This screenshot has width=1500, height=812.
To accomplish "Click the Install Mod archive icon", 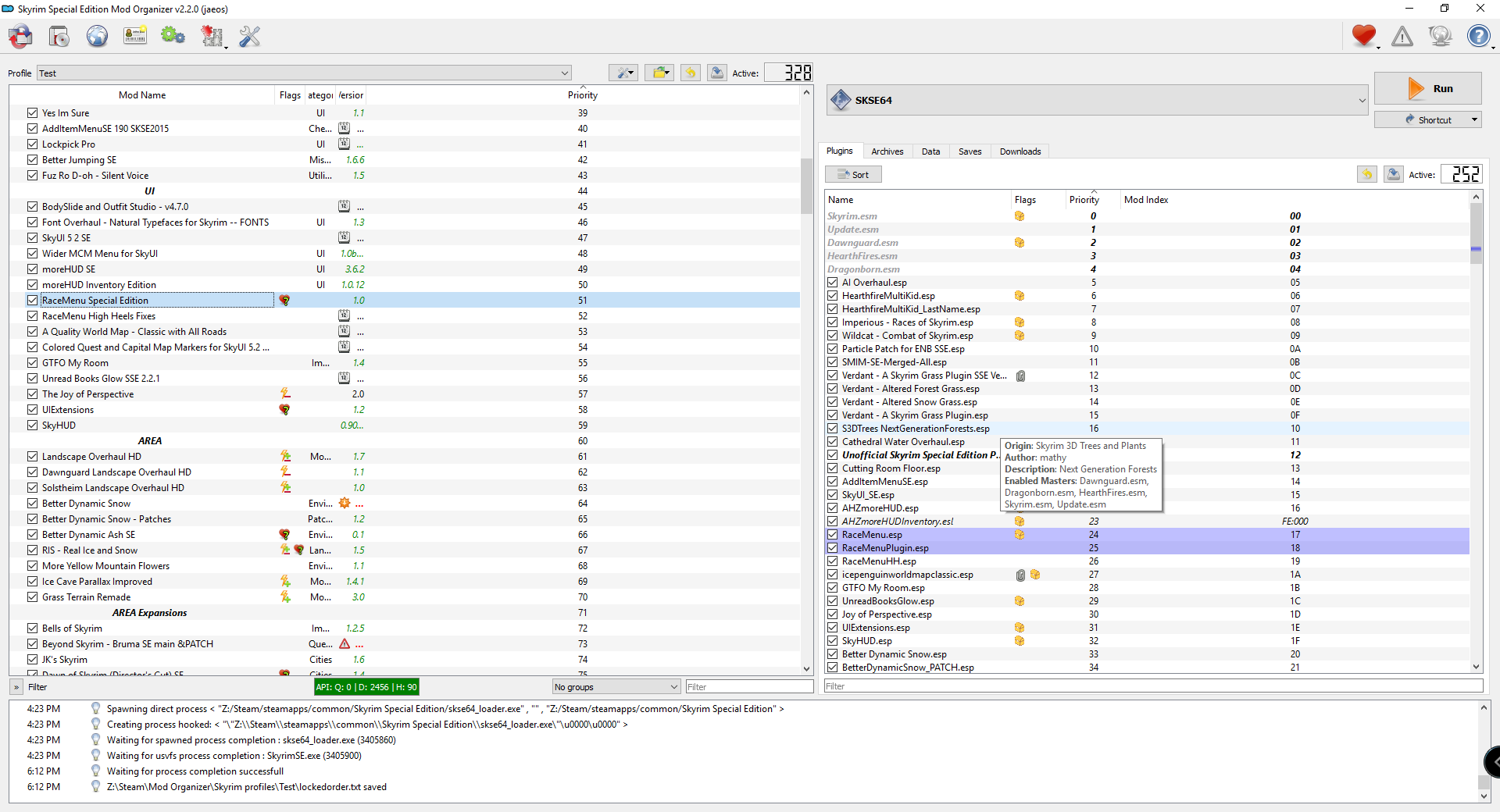I will click(x=21, y=36).
